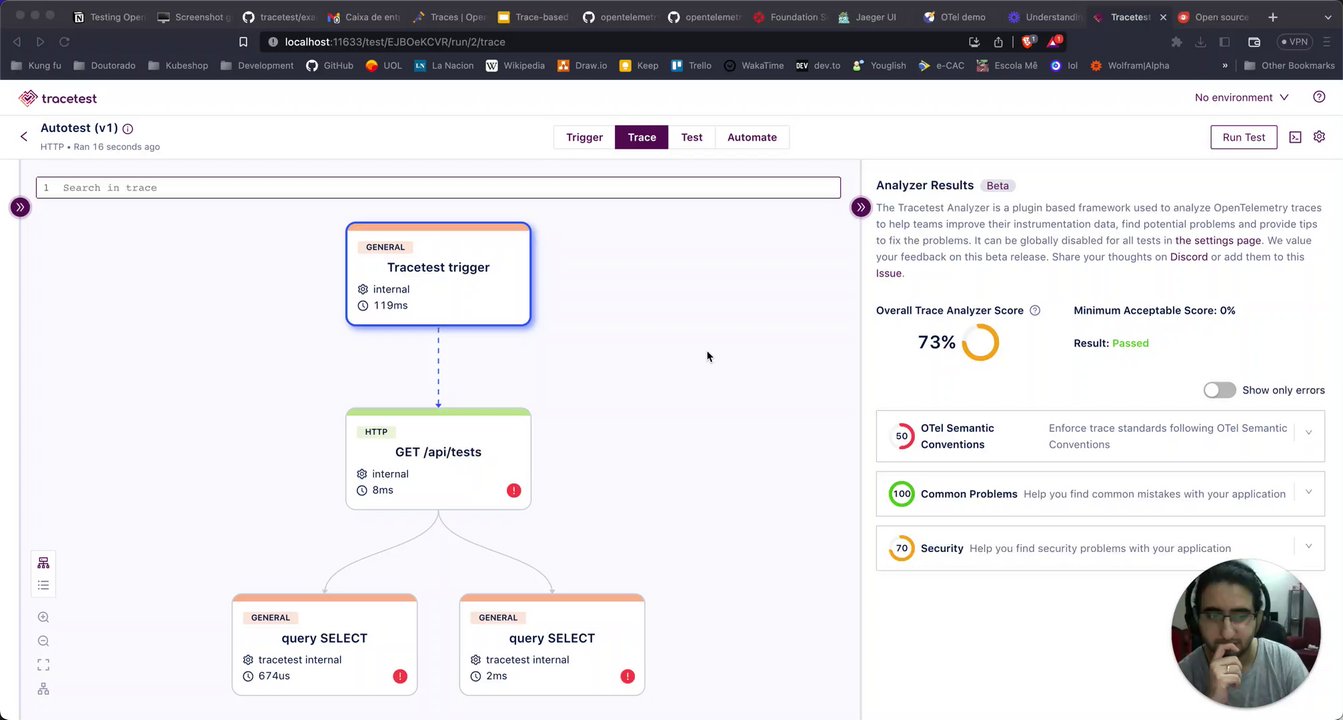Show more bookmarks with the overflow chevron
The width and height of the screenshot is (1343, 720).
click(x=1225, y=66)
